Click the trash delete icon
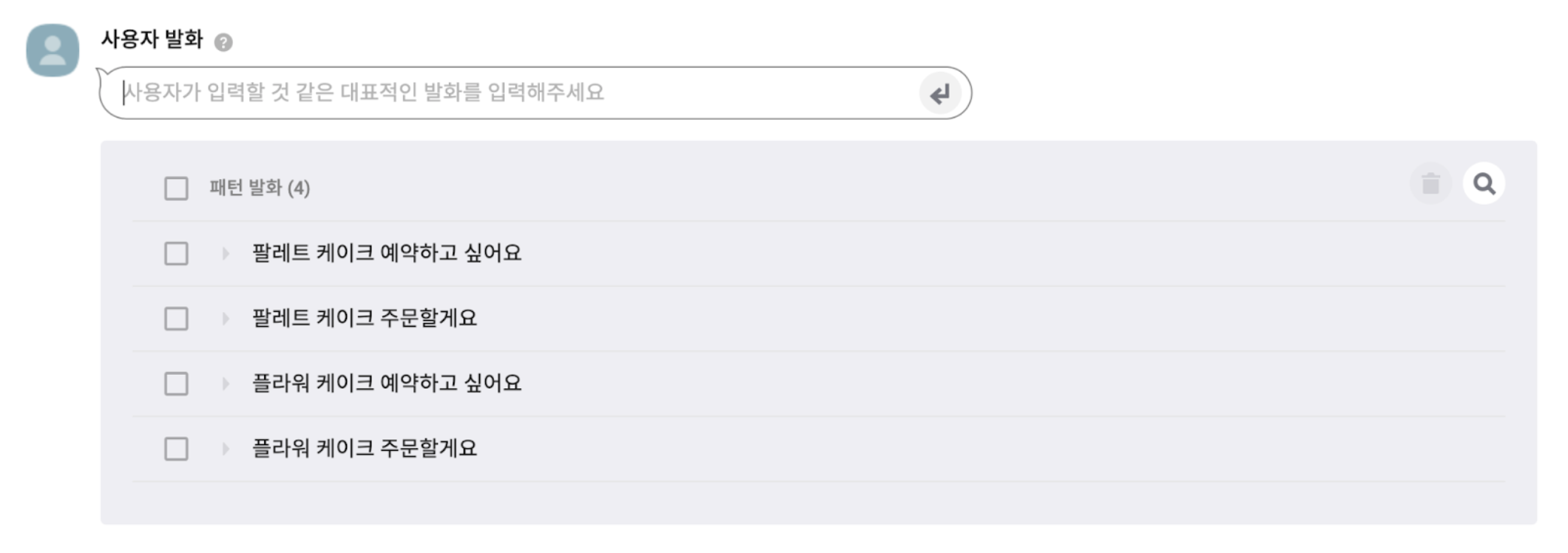Viewport: 1568px width, 553px height. tap(1430, 183)
